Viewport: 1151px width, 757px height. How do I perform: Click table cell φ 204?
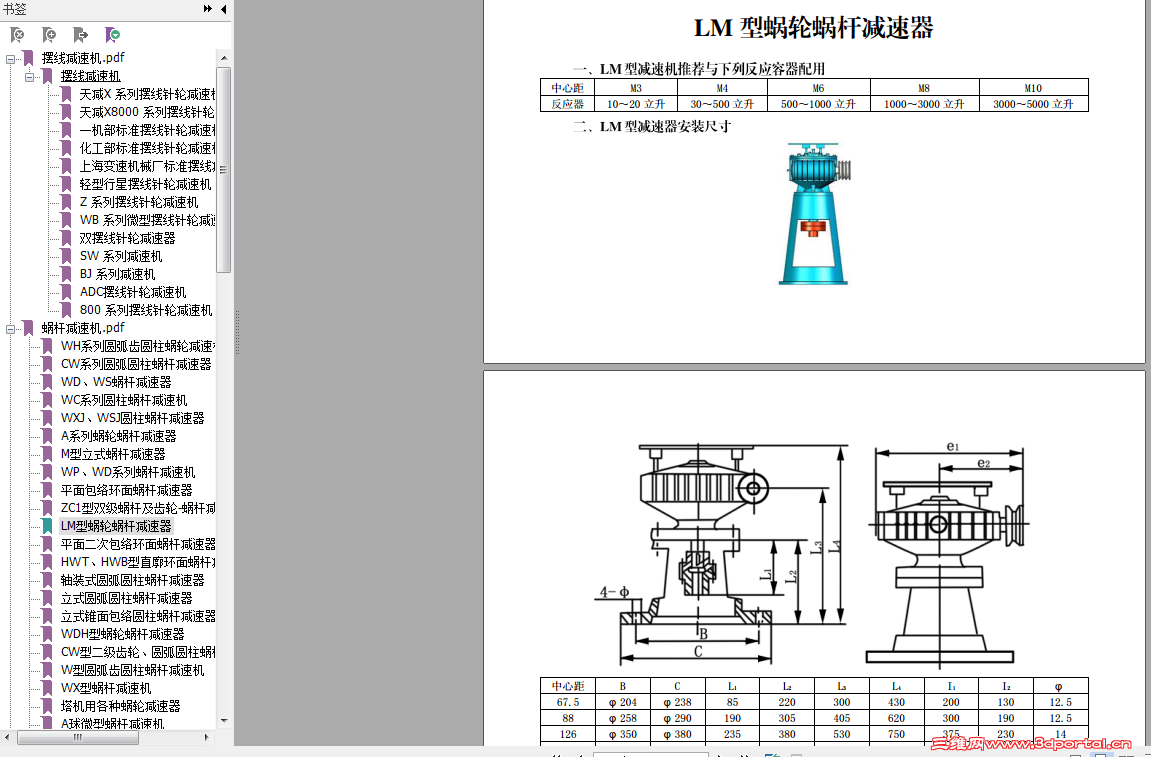click(622, 702)
